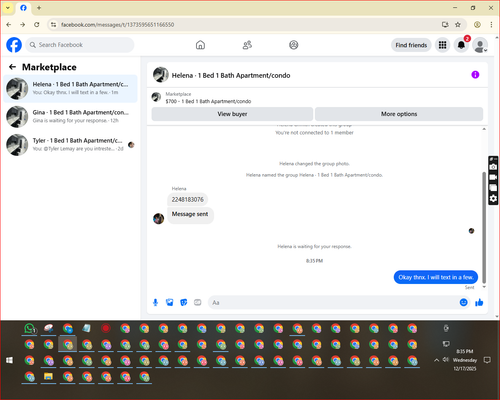Viewport: 500px width, 400px height.
Task: Click the Find friends button
Action: (411, 45)
